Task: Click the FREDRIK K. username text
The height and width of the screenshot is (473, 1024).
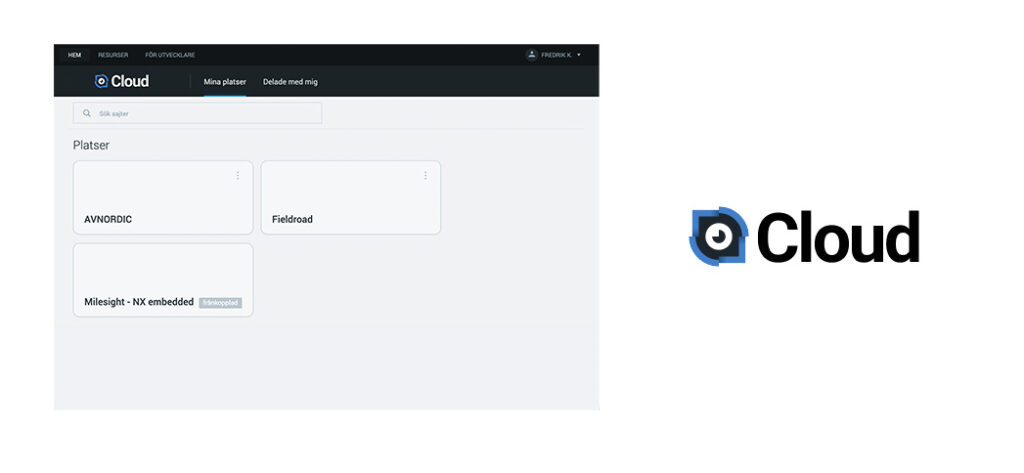Action: tap(556, 55)
